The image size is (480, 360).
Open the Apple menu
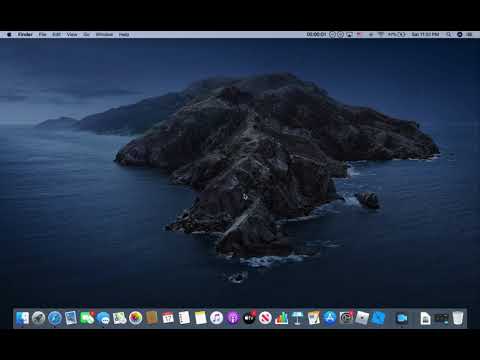coord(9,34)
